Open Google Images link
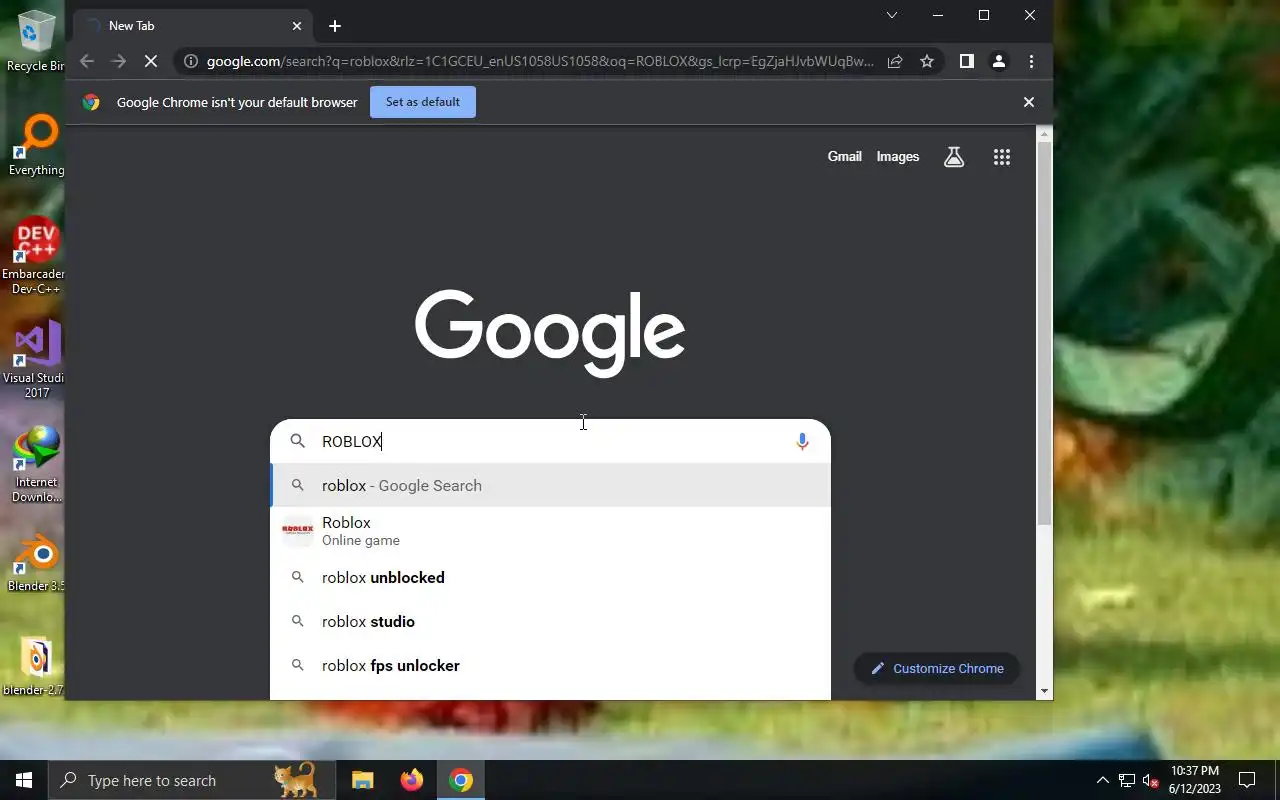 pyautogui.click(x=898, y=157)
